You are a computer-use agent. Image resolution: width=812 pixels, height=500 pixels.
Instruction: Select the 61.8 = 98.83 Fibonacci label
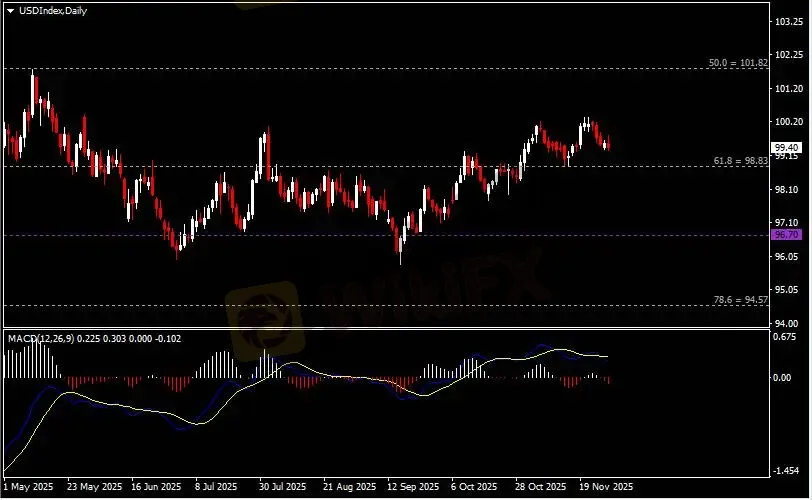tap(741, 161)
